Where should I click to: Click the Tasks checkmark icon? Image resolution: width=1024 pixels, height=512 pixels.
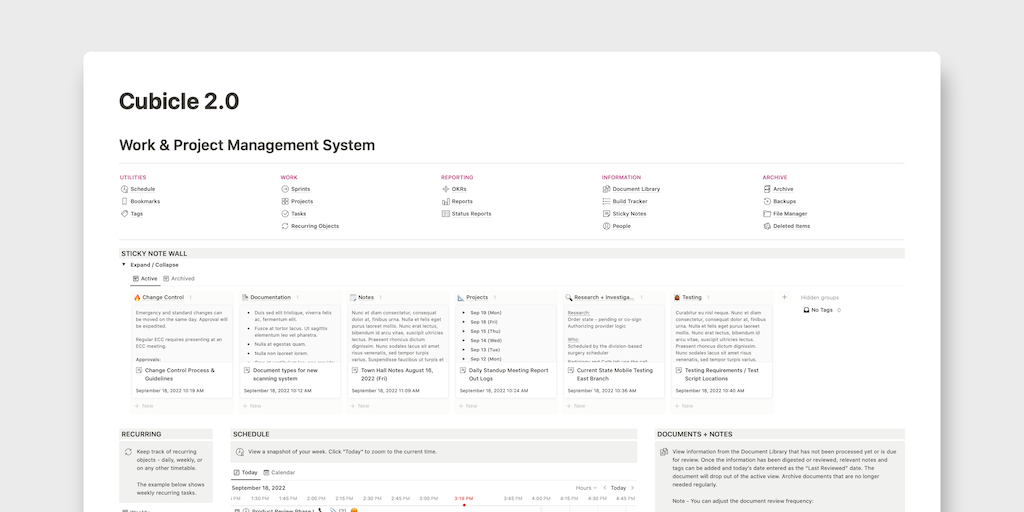[x=285, y=214]
